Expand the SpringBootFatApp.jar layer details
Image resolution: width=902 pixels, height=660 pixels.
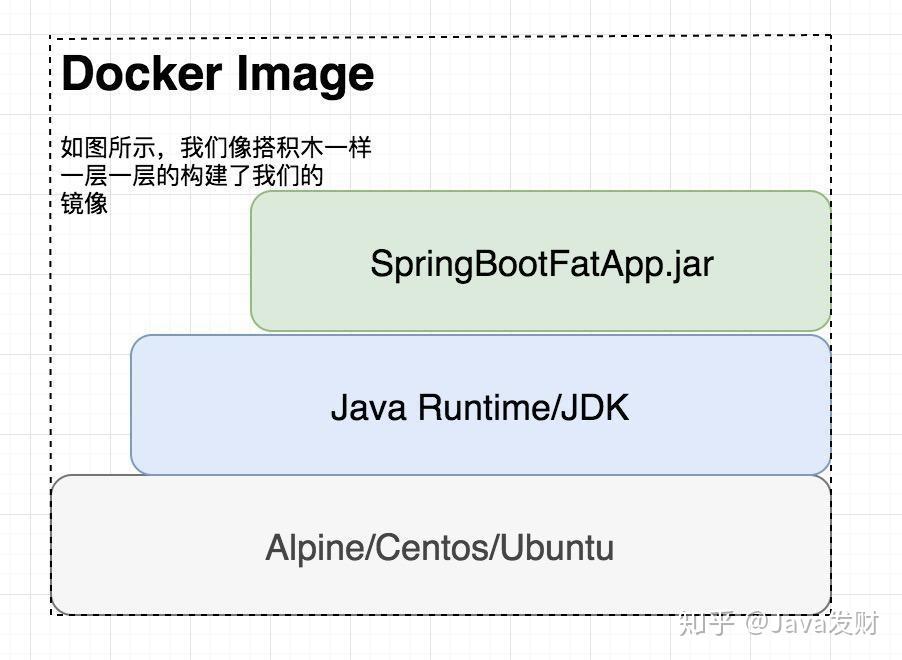540,262
